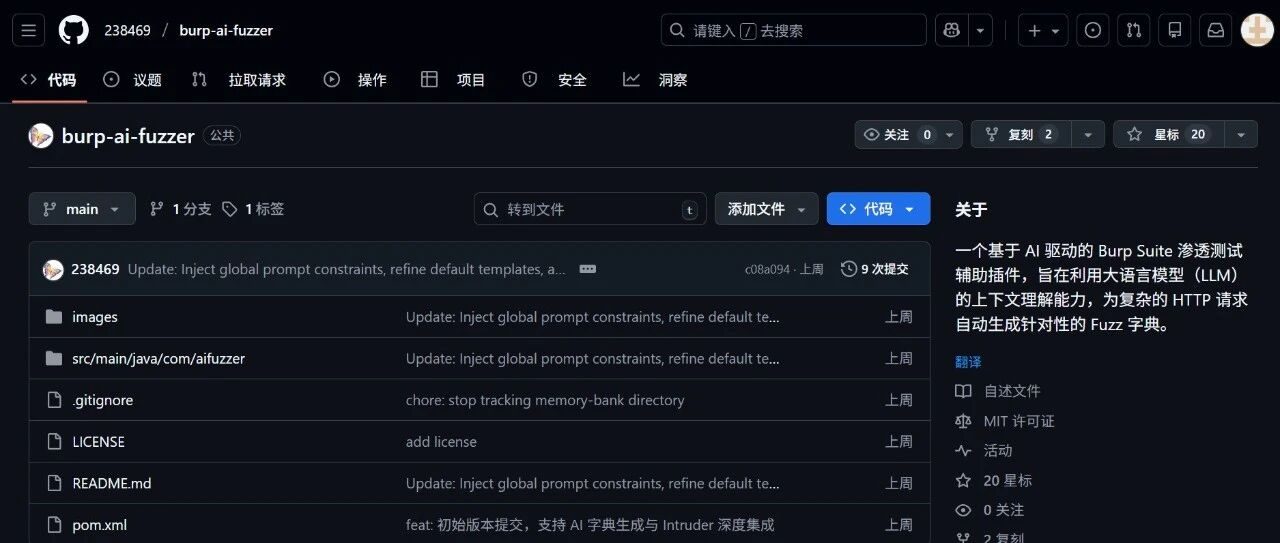Open the 'add license' commit message

(441, 441)
